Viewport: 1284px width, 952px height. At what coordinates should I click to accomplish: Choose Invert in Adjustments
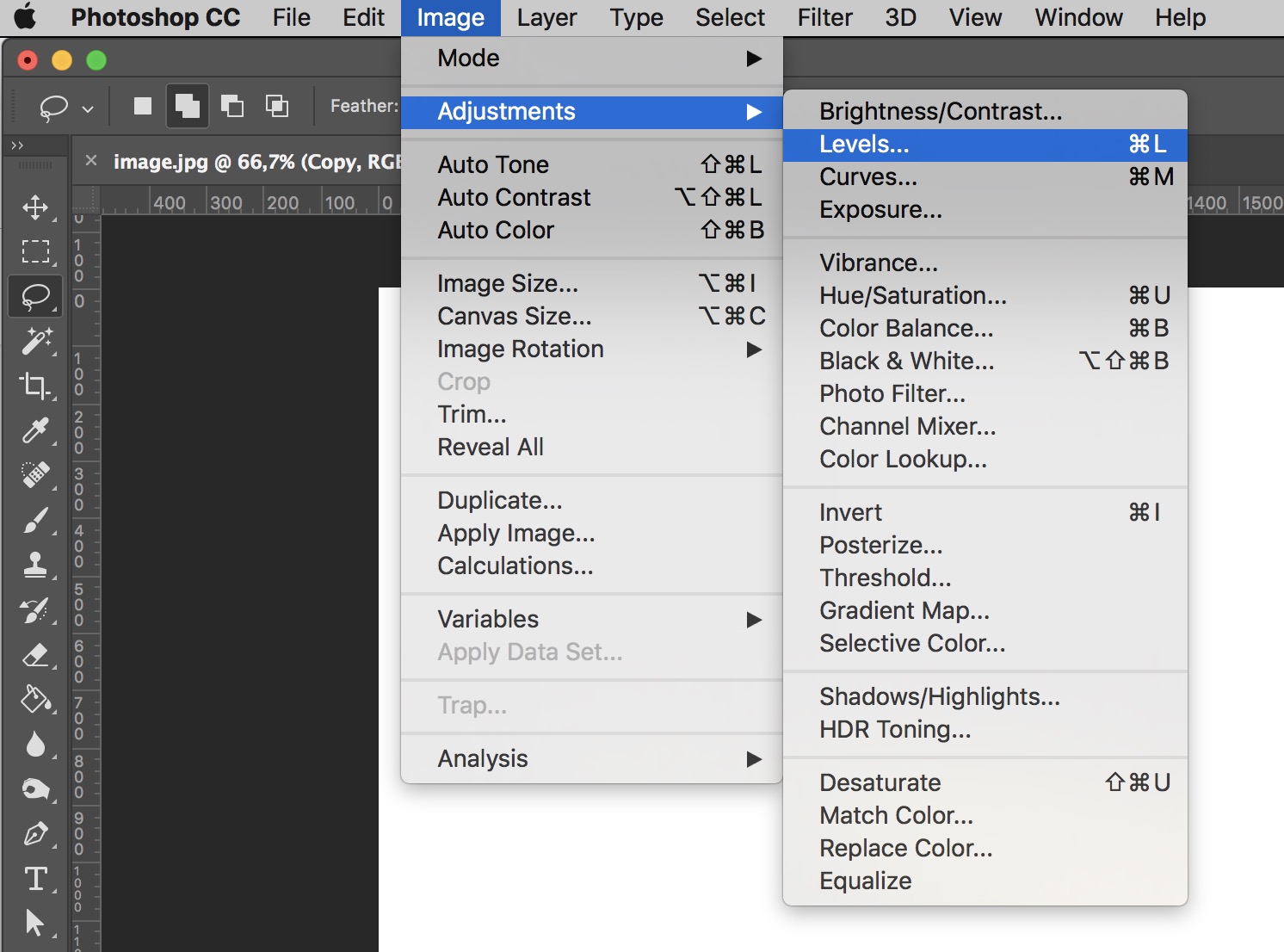tap(985, 513)
